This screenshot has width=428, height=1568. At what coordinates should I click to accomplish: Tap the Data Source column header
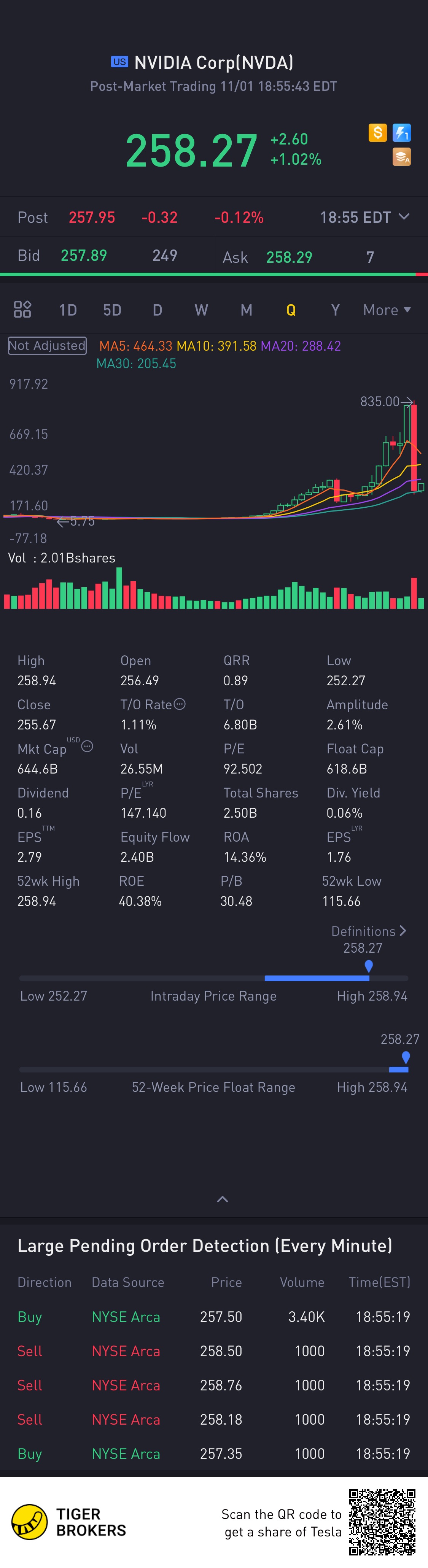pos(128,1282)
